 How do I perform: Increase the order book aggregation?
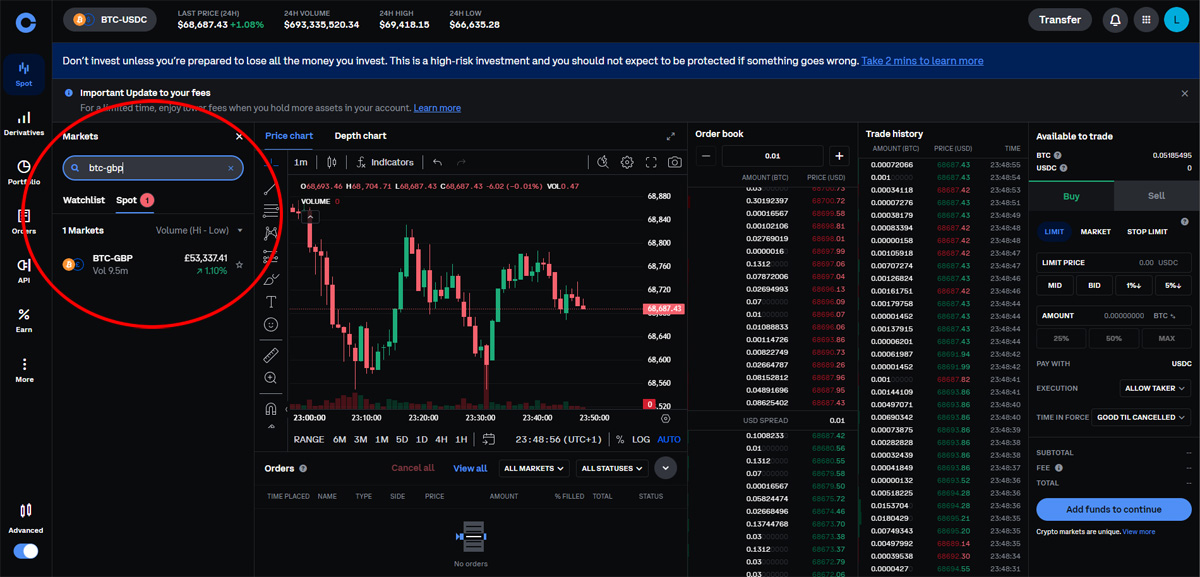(x=839, y=156)
